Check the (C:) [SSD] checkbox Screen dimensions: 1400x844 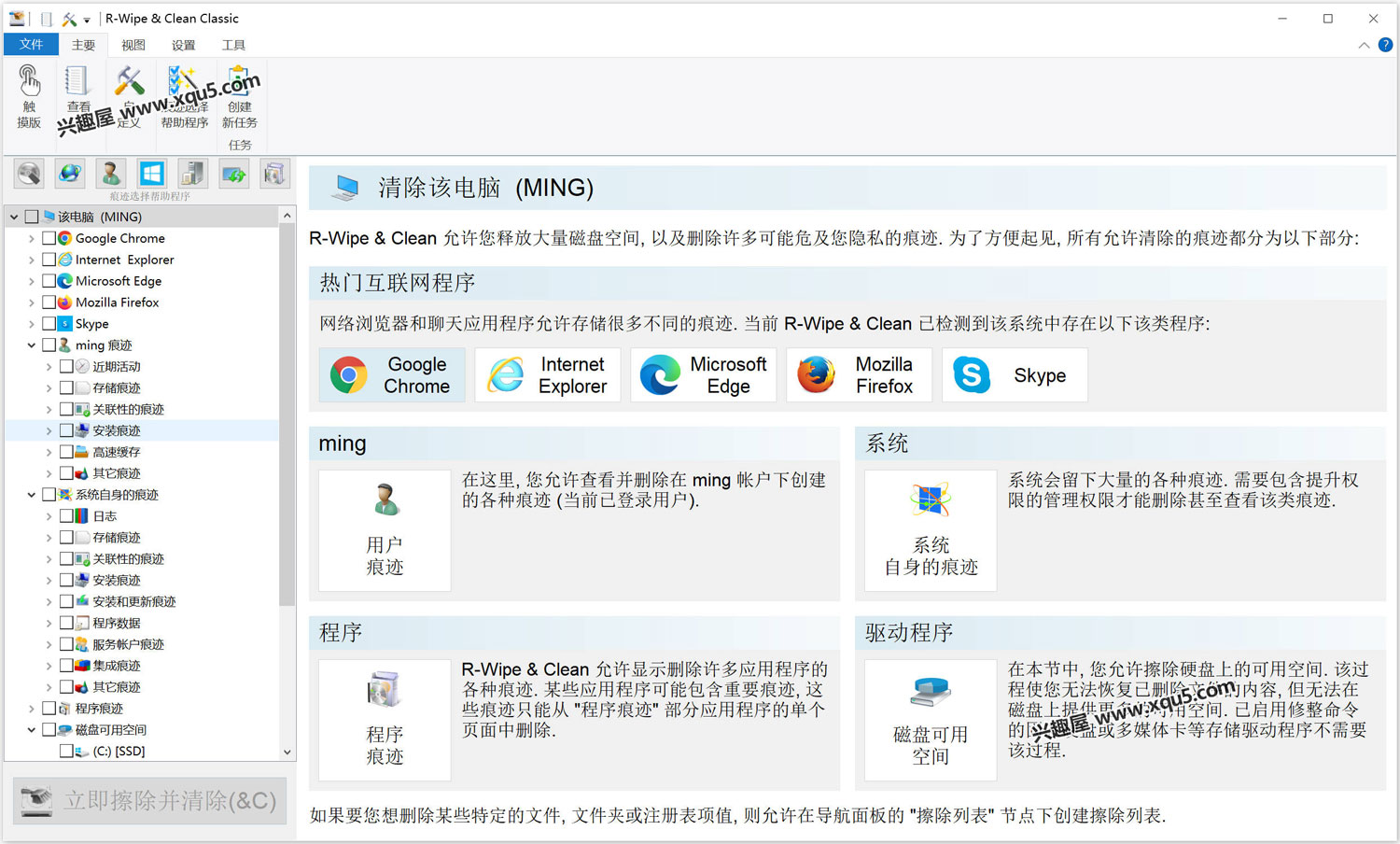[x=66, y=751]
